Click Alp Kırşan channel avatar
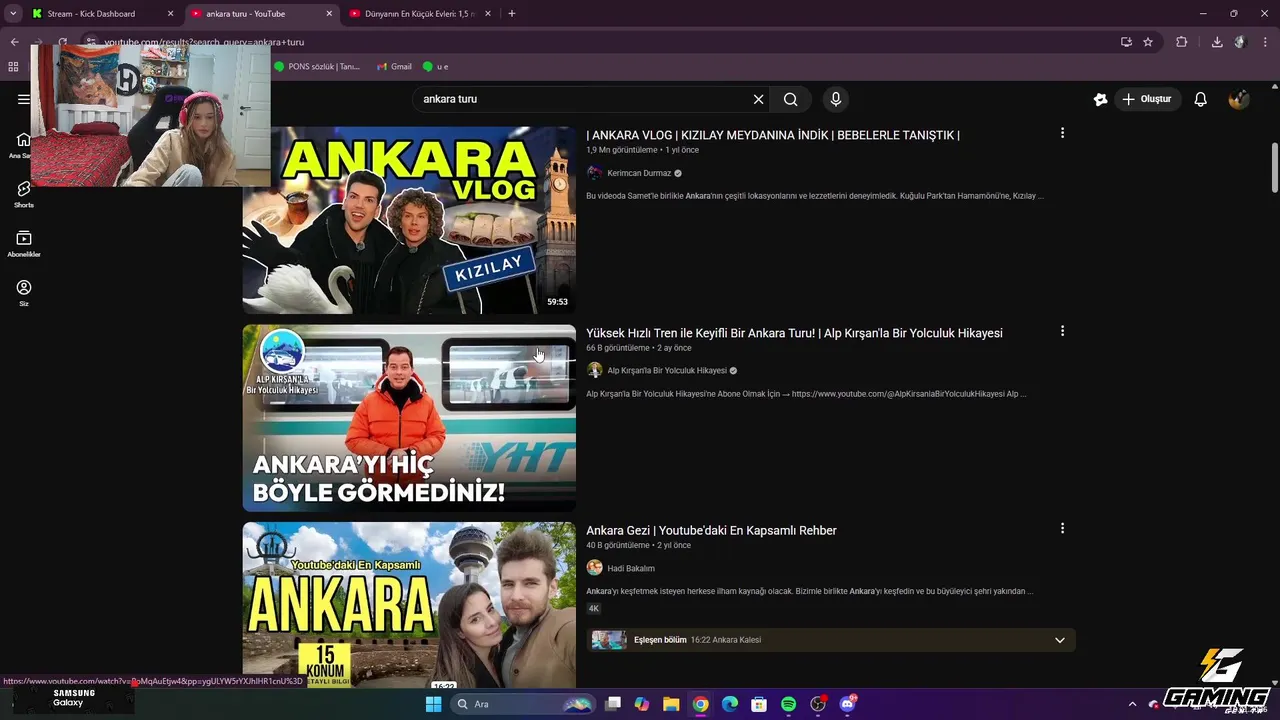 point(594,370)
